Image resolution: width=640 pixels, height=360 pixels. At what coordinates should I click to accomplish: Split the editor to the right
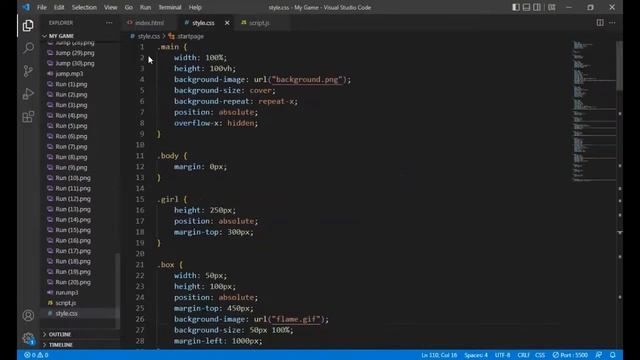click(600, 23)
